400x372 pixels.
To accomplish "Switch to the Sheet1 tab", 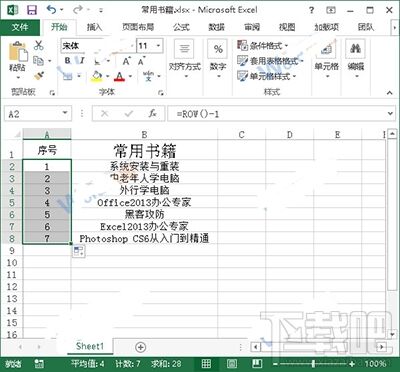I will [x=90, y=346].
